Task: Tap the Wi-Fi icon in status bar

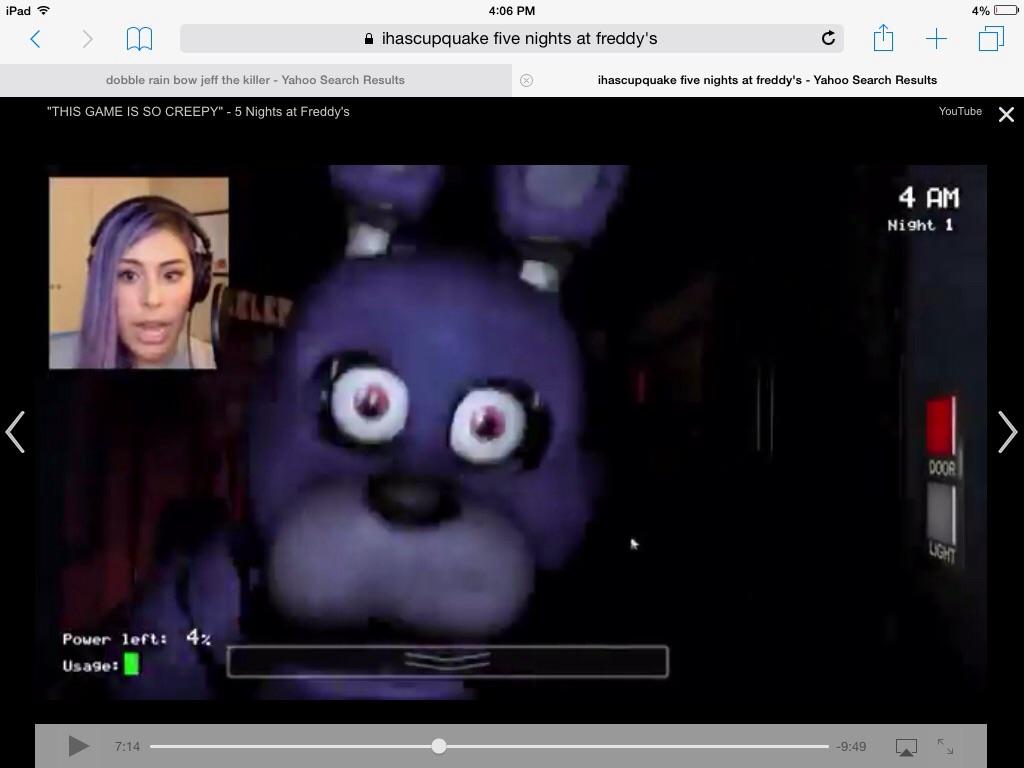Action: (44, 10)
